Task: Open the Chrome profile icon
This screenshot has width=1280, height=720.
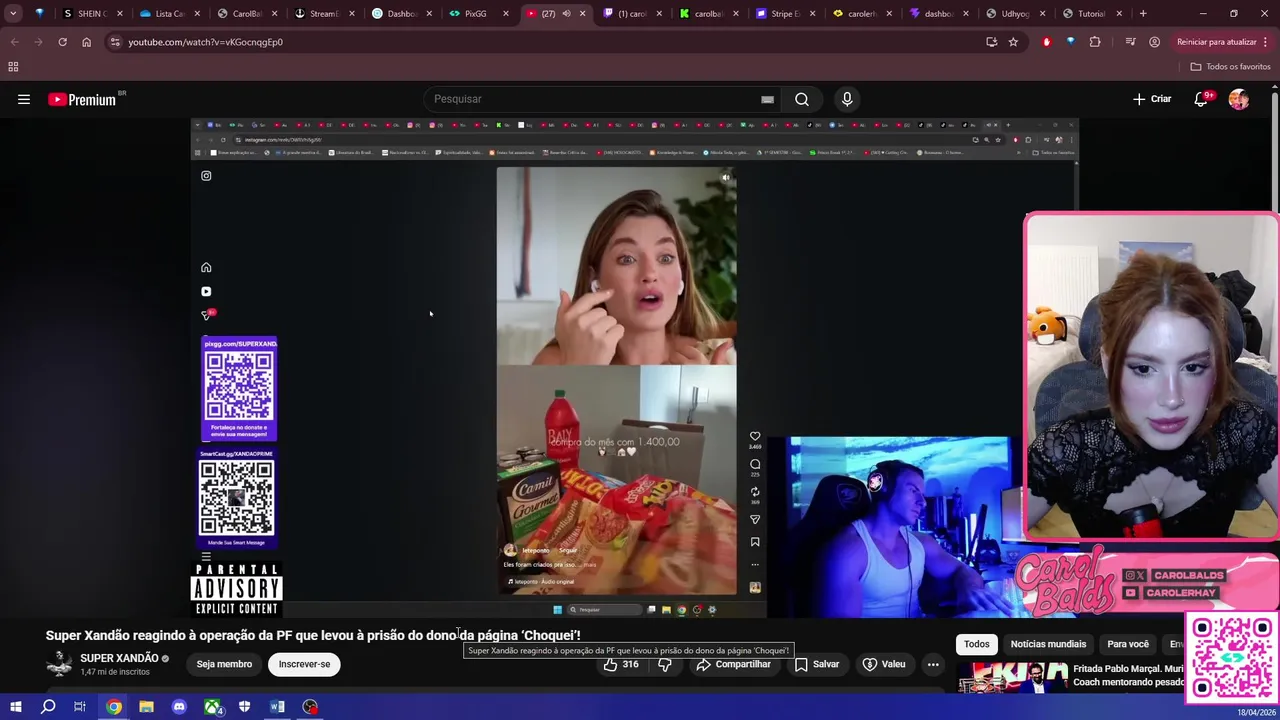Action: tap(1155, 42)
